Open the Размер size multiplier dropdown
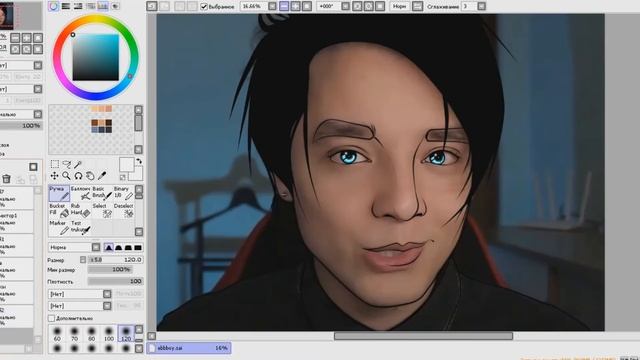Image resolution: width=640 pixels, height=360 pixels. [83, 260]
